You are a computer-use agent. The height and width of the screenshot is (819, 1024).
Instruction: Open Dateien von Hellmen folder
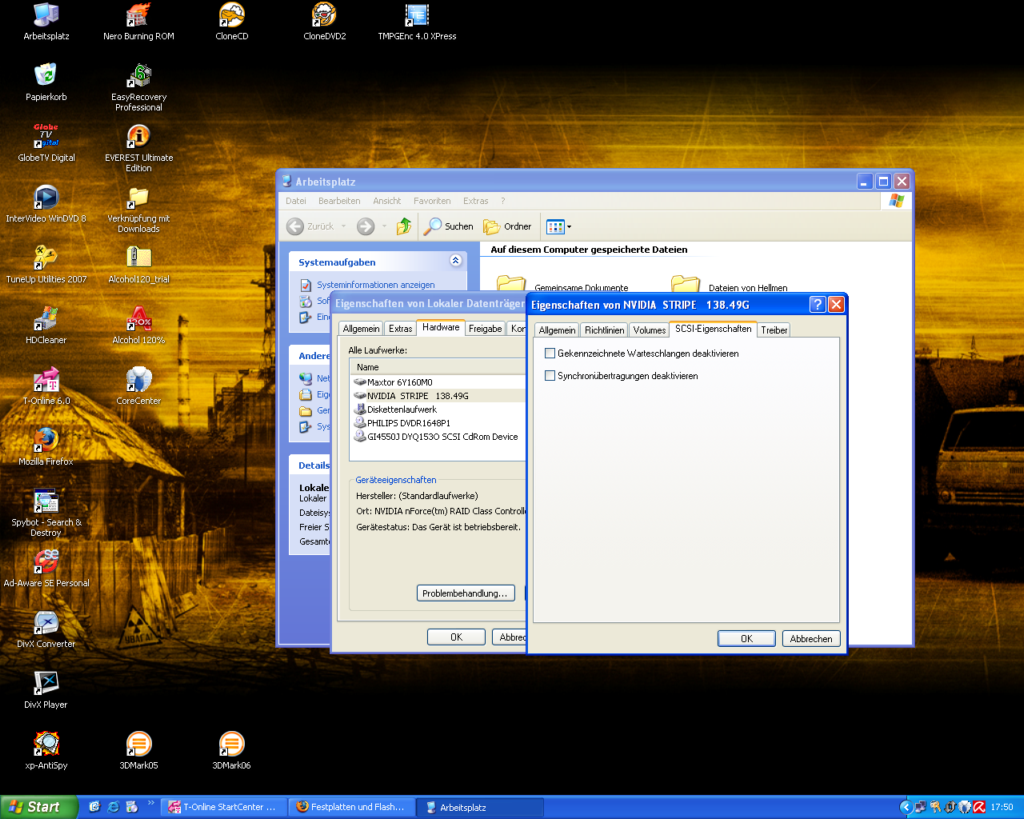pos(729,285)
